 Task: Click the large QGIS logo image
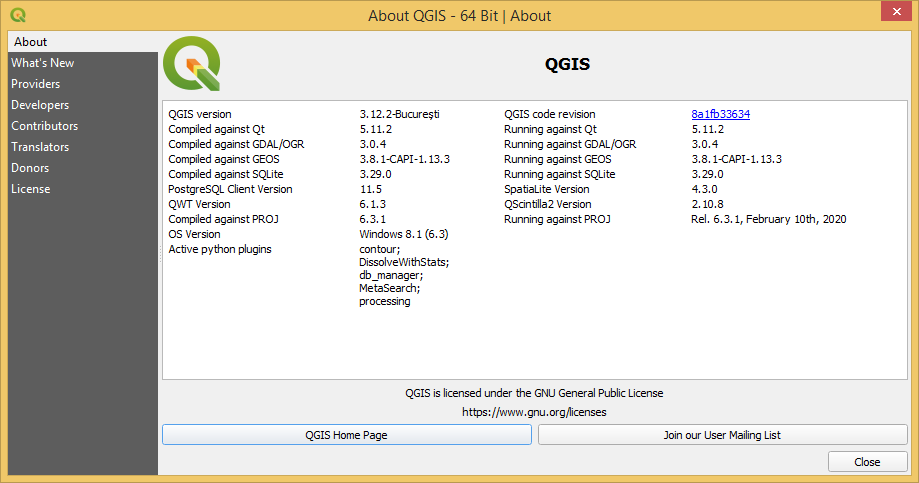[192, 63]
